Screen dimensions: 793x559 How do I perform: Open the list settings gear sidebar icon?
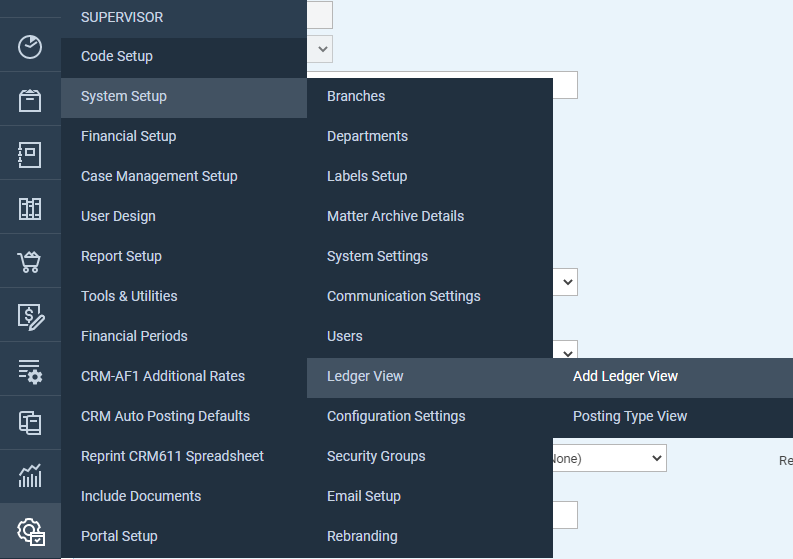coord(30,371)
